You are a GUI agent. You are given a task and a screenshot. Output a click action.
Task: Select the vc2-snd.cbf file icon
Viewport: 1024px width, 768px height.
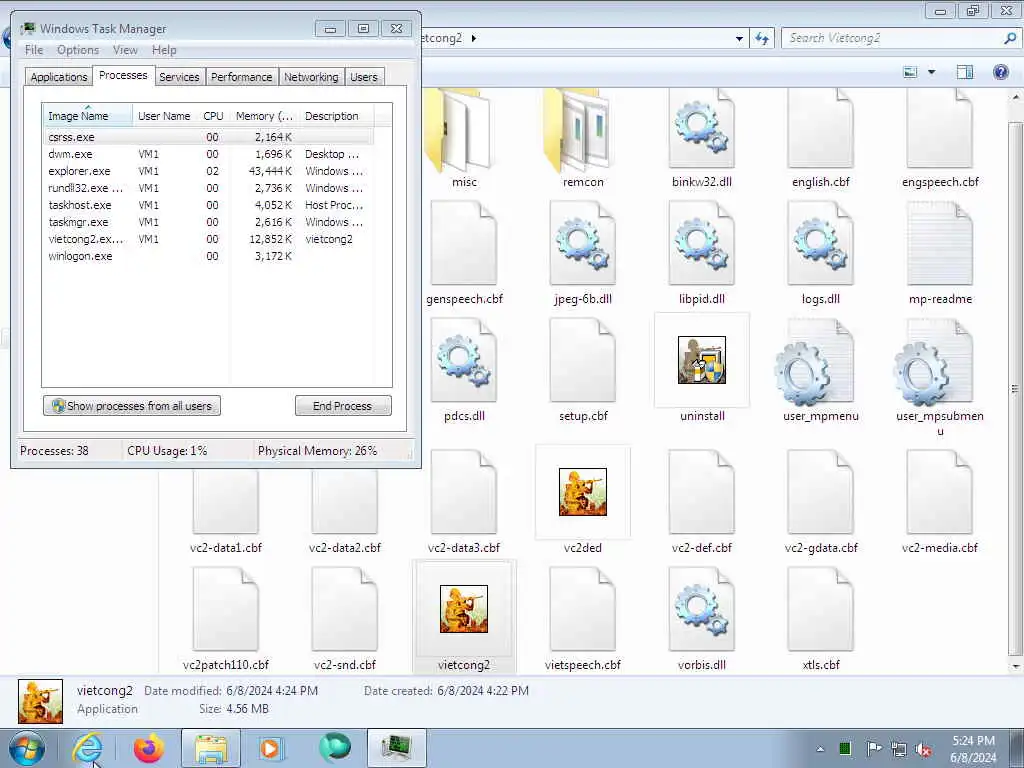[x=345, y=609]
